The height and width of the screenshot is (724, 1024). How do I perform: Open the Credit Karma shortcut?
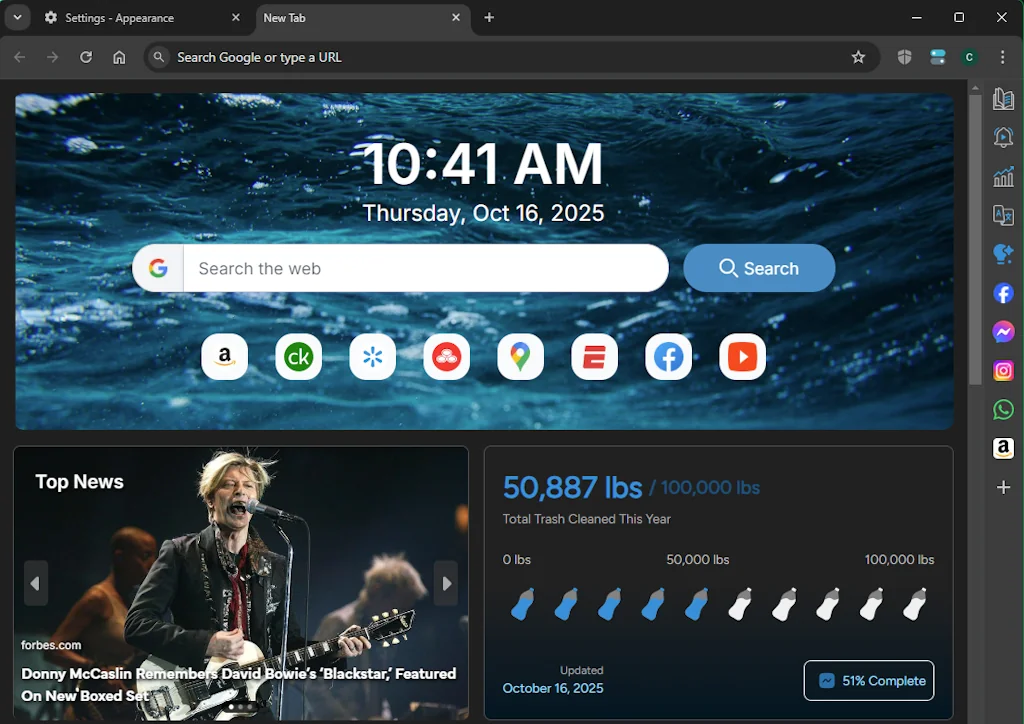pyautogui.click(x=298, y=357)
